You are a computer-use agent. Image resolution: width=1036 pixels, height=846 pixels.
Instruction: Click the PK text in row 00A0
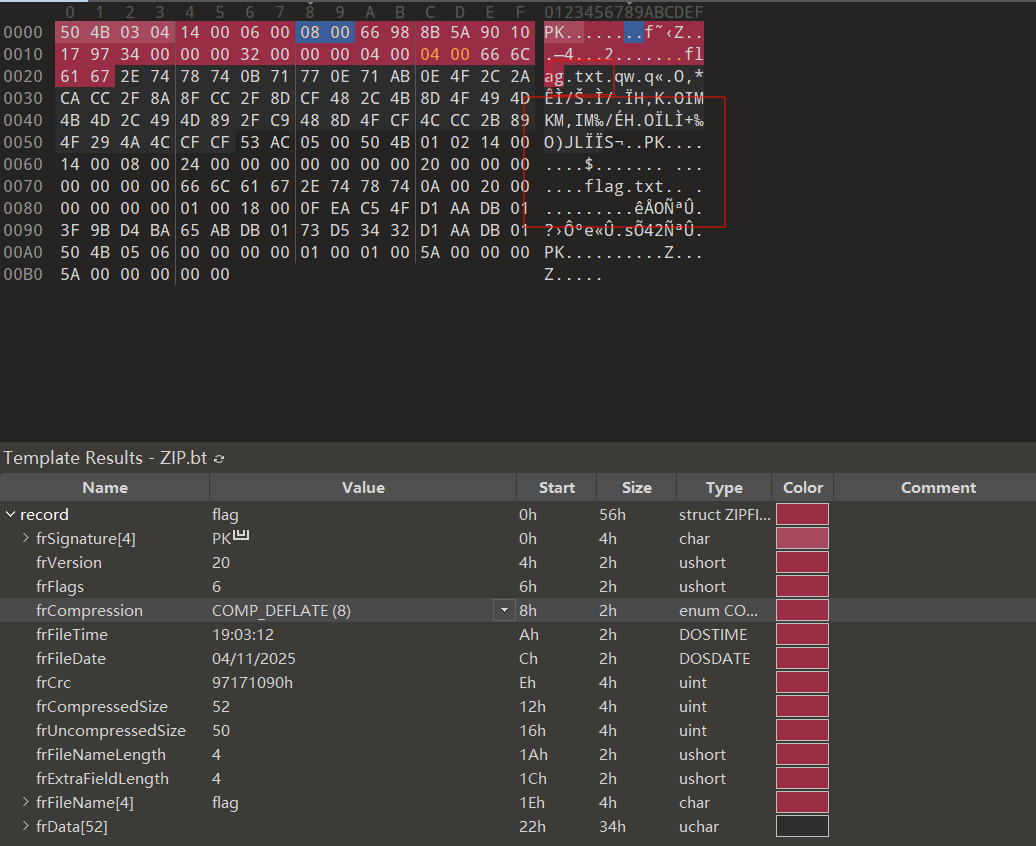(x=554, y=252)
